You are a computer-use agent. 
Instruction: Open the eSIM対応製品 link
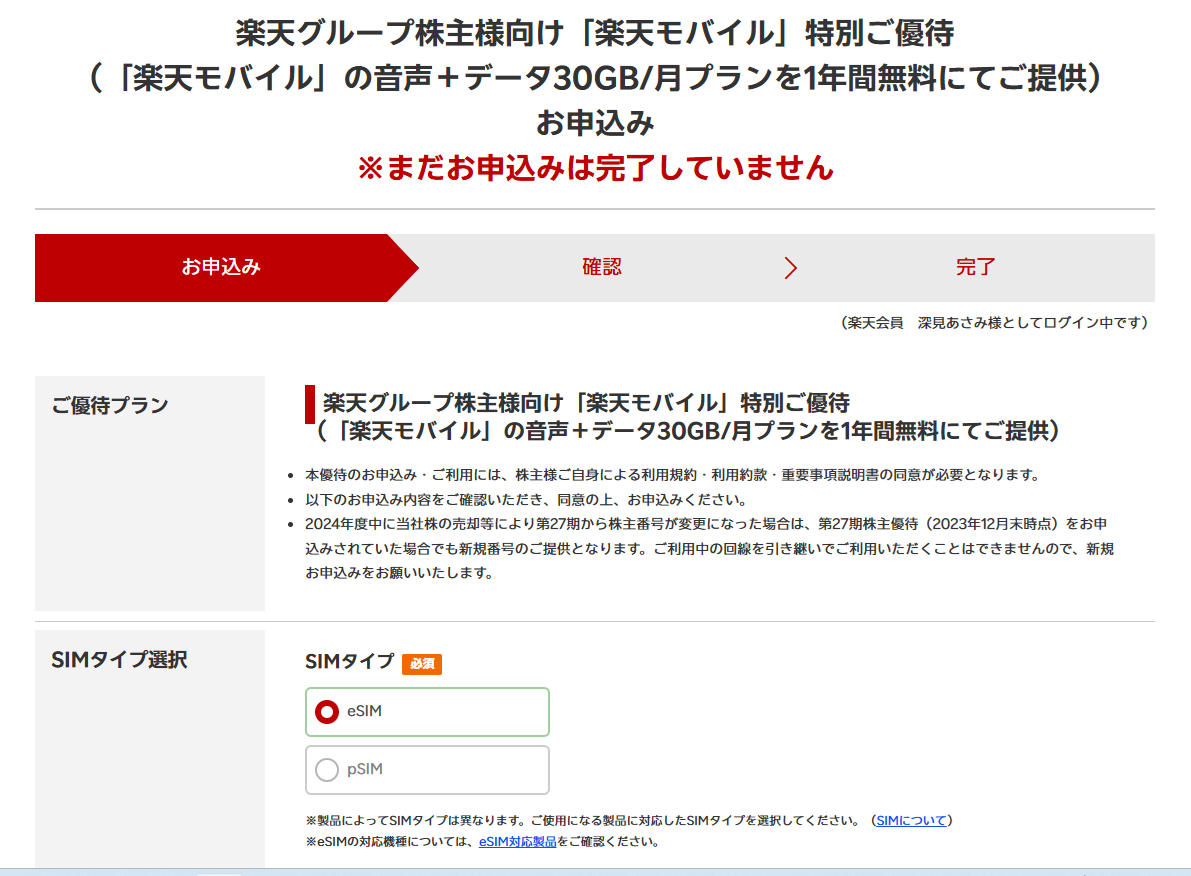point(517,842)
